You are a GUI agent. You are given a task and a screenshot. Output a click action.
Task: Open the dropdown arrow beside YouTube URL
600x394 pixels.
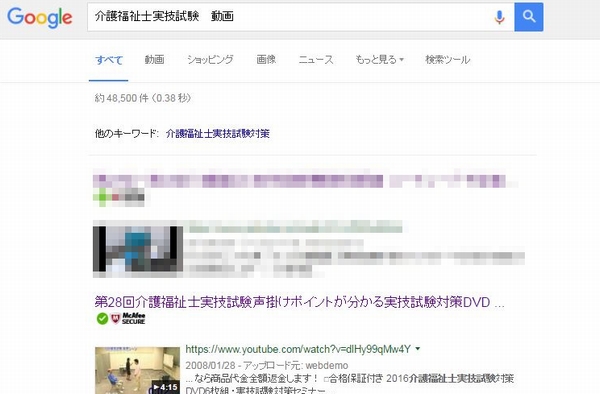point(418,348)
